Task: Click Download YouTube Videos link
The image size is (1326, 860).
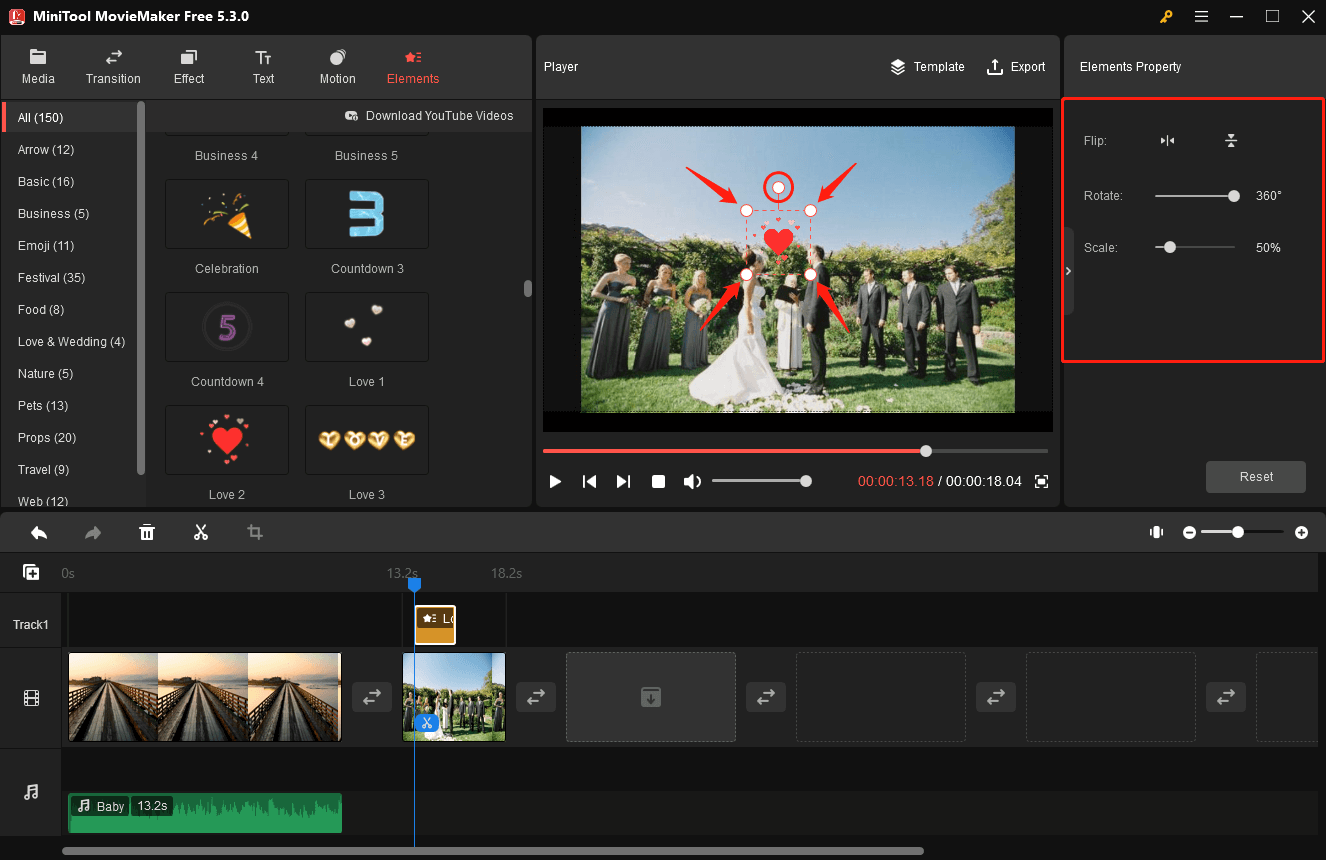Action: coord(429,116)
